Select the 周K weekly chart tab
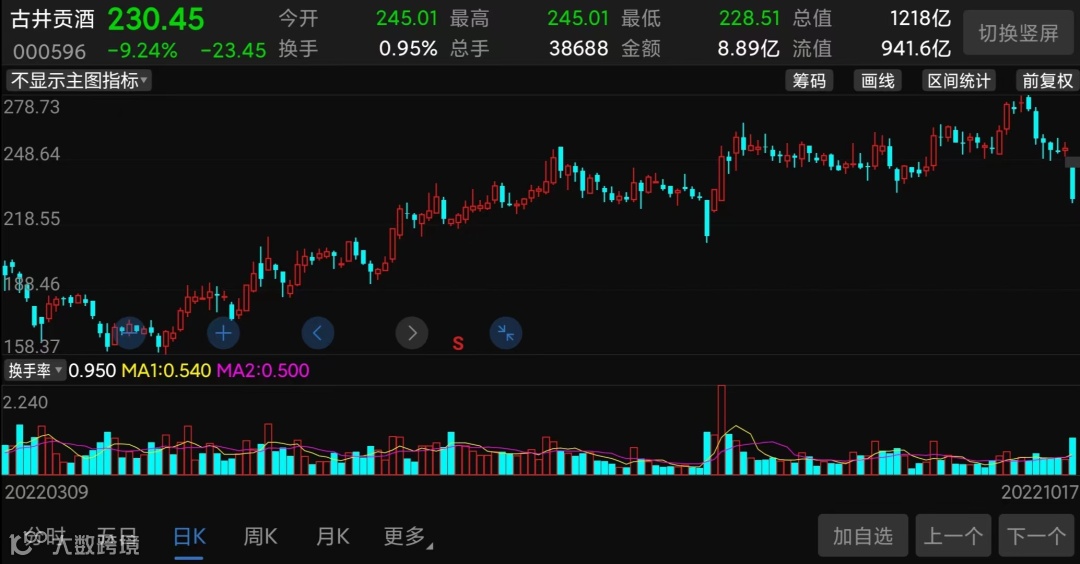1080x564 pixels. point(260,536)
